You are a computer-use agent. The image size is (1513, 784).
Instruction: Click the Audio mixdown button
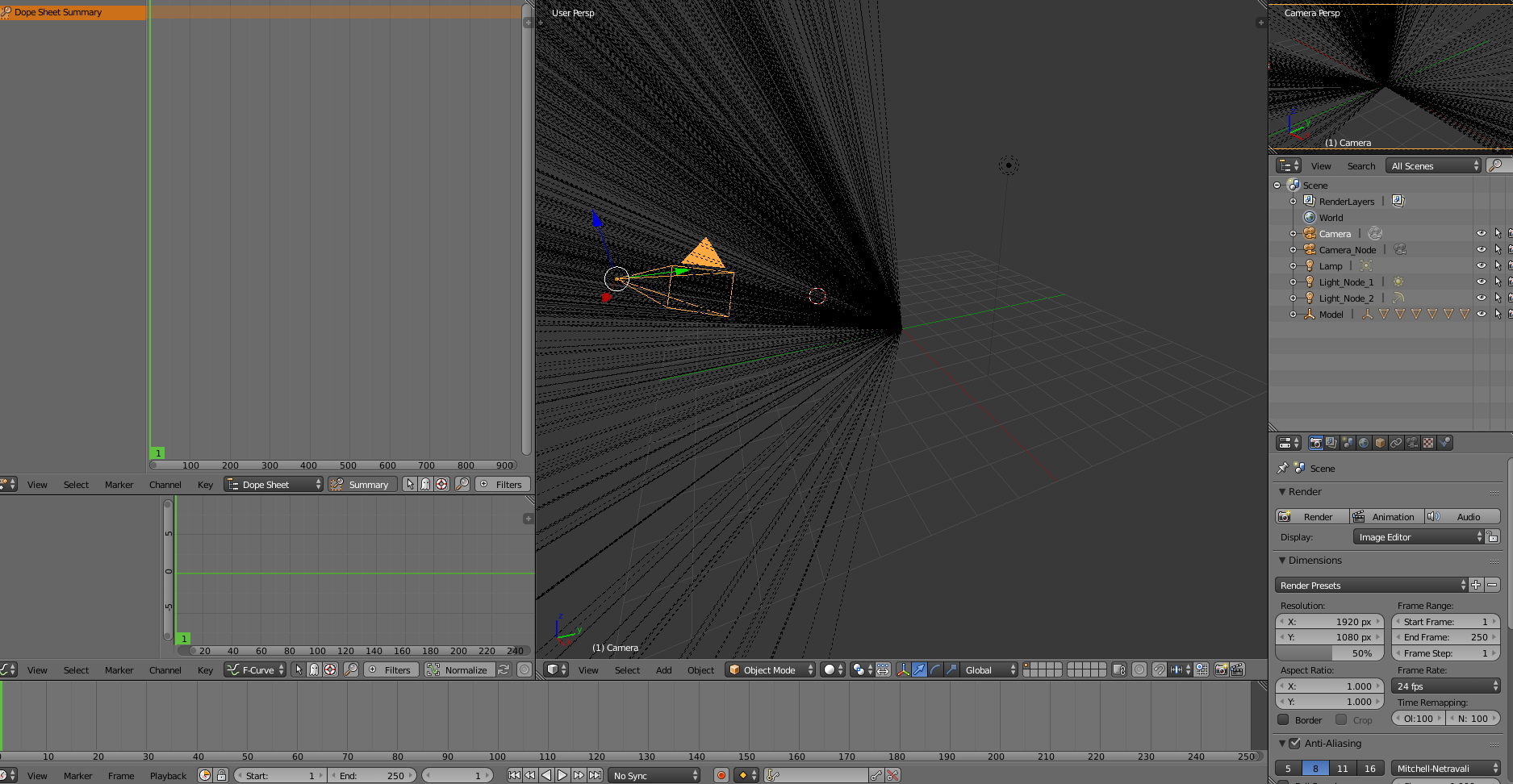(1461, 516)
